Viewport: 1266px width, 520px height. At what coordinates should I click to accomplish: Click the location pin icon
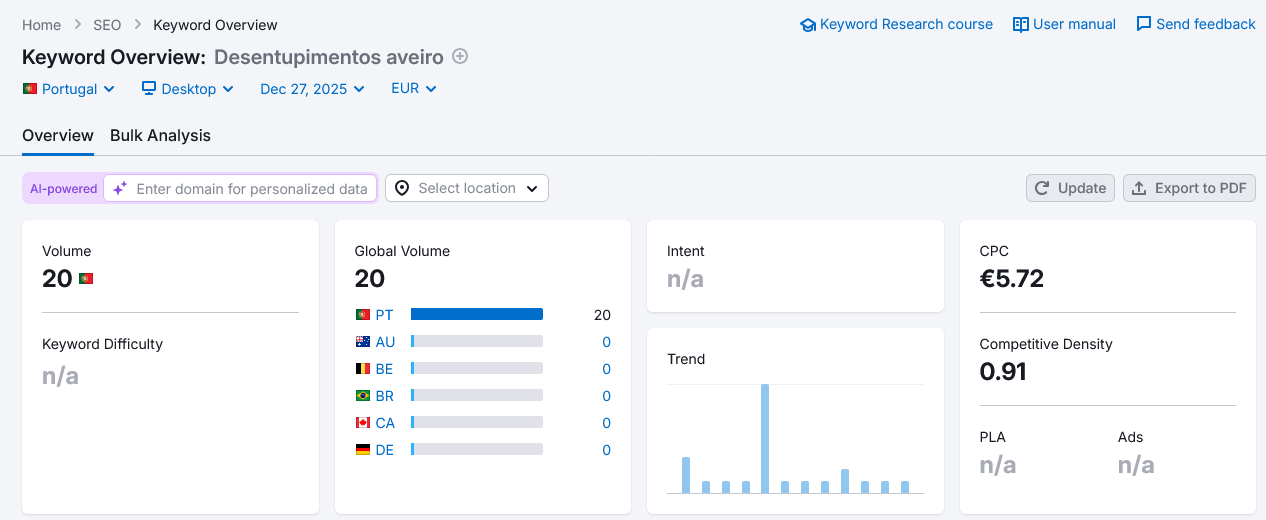click(402, 188)
